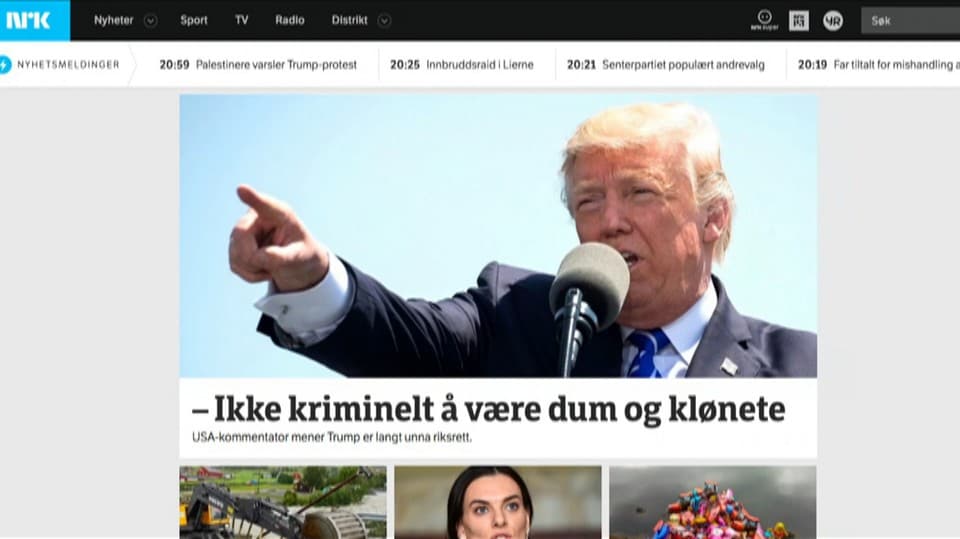The height and width of the screenshot is (539, 960).
Task: Open the Sport menu item
Action: [x=194, y=20]
